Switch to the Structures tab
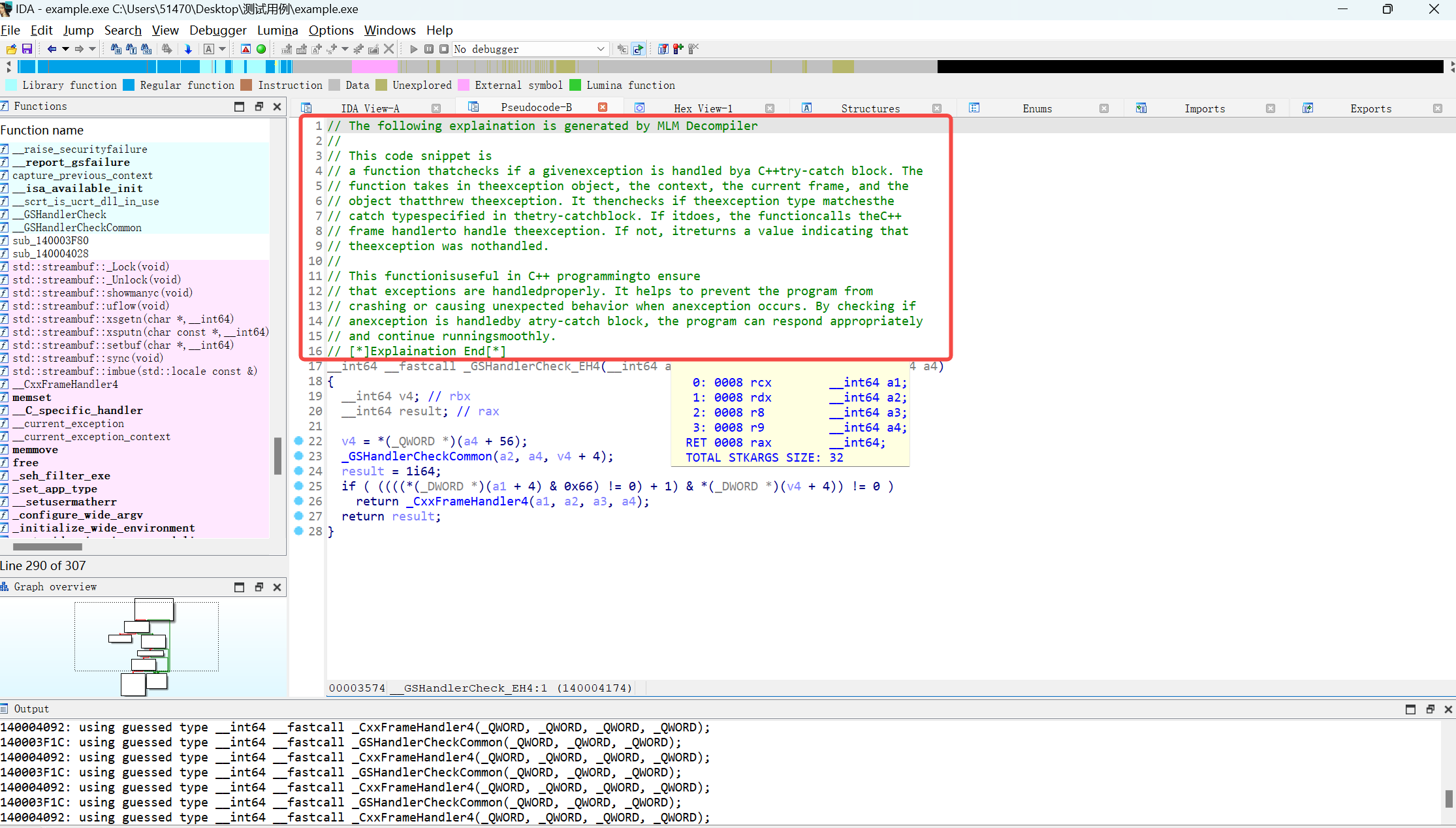 pyautogui.click(x=870, y=108)
